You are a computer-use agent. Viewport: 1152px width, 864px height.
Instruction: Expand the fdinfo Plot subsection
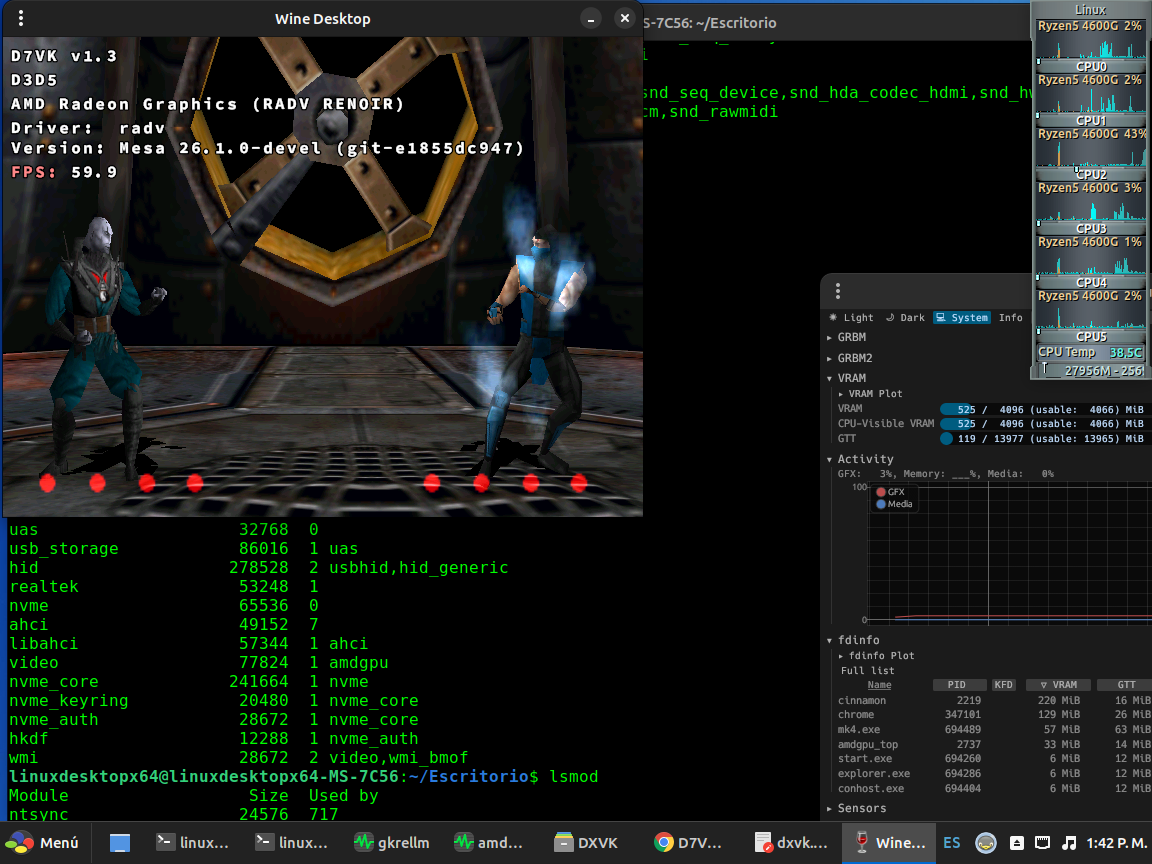876,655
